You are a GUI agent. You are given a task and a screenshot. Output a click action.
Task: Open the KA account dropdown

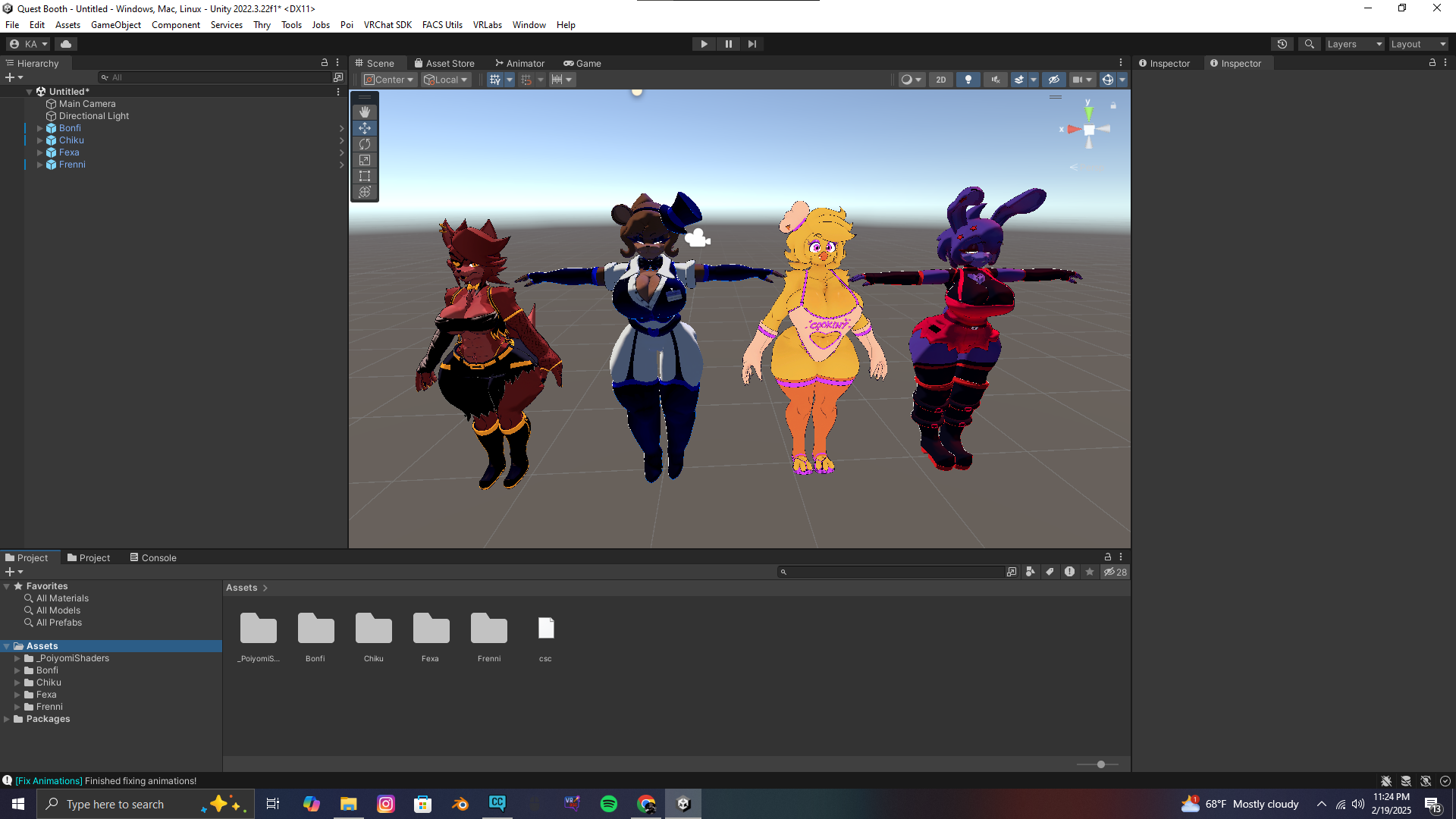29,44
